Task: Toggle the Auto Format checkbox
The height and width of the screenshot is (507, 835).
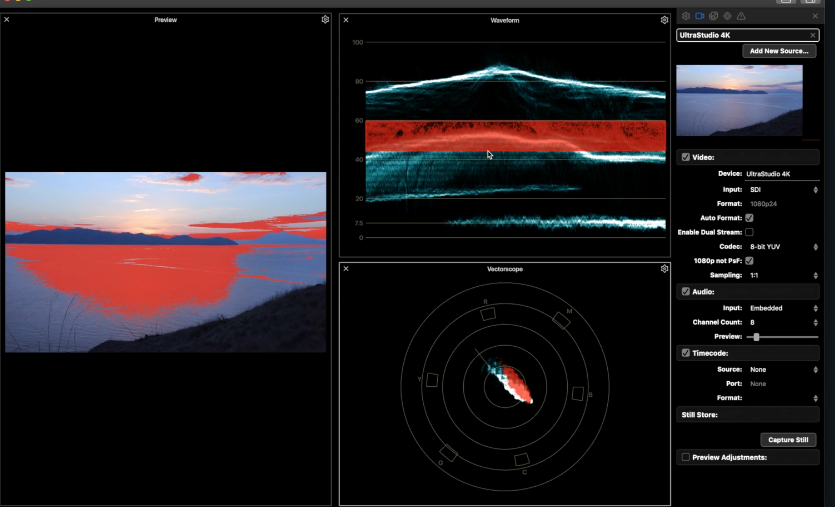Action: (x=749, y=217)
